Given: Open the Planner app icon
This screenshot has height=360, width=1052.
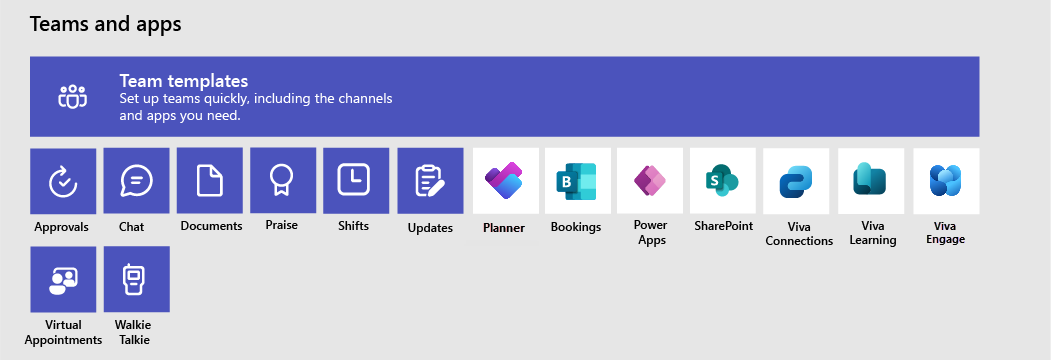Looking at the screenshot, I should click(x=505, y=181).
